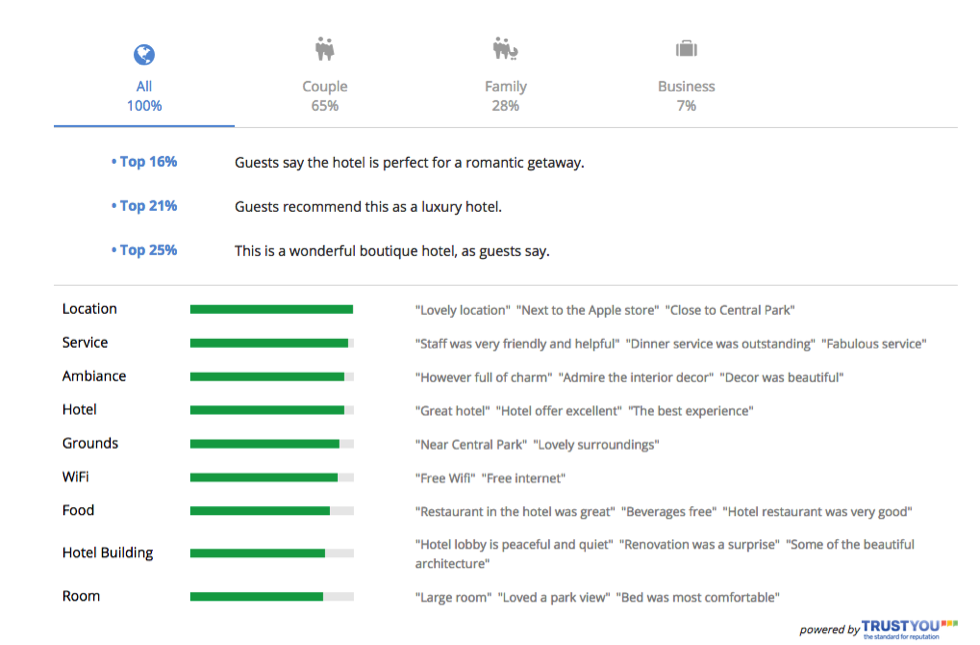The width and height of the screenshot is (980, 645).
Task: Click the Location rating bar
Action: click(x=271, y=310)
